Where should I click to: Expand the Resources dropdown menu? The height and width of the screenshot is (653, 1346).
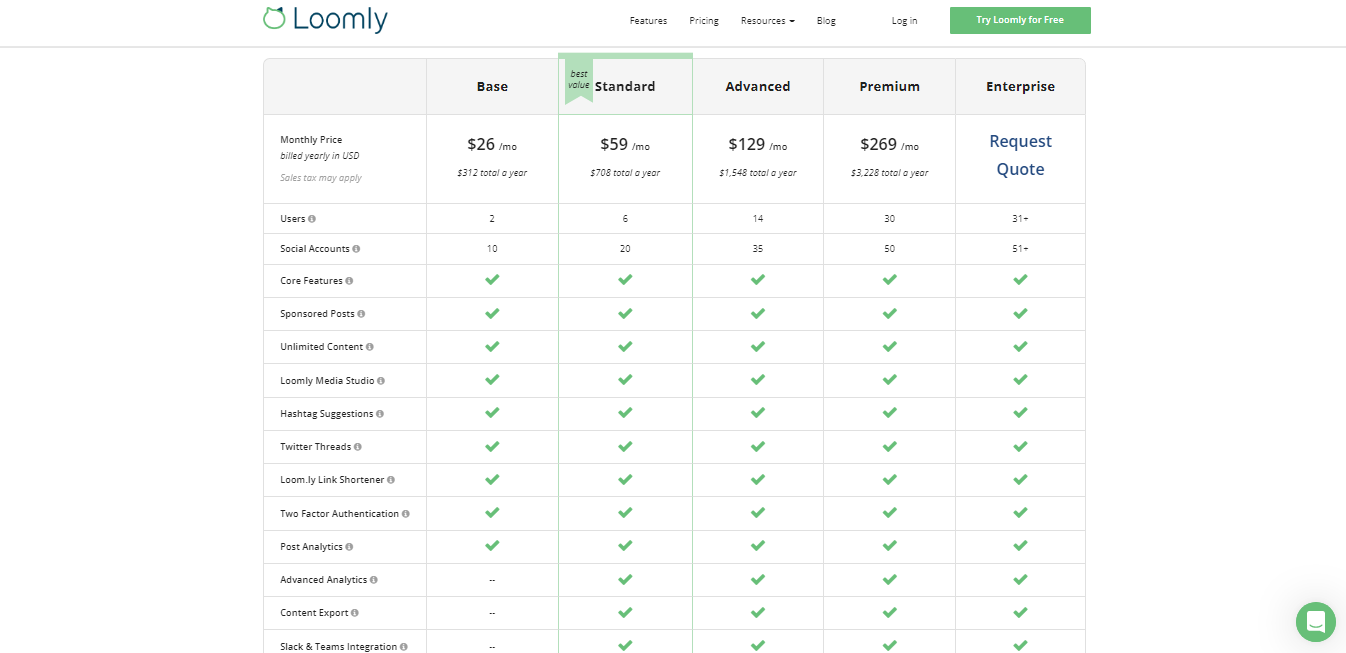click(767, 21)
